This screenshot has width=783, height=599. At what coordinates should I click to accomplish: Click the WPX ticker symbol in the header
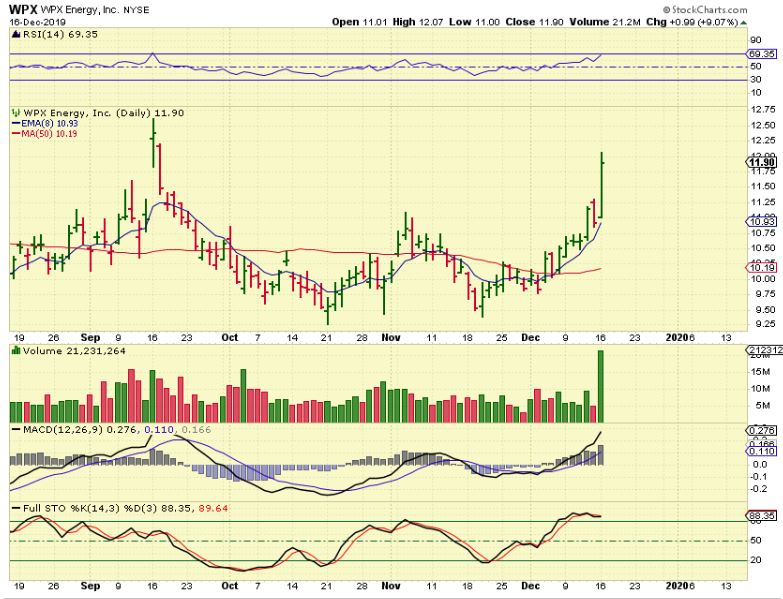[x=22, y=9]
